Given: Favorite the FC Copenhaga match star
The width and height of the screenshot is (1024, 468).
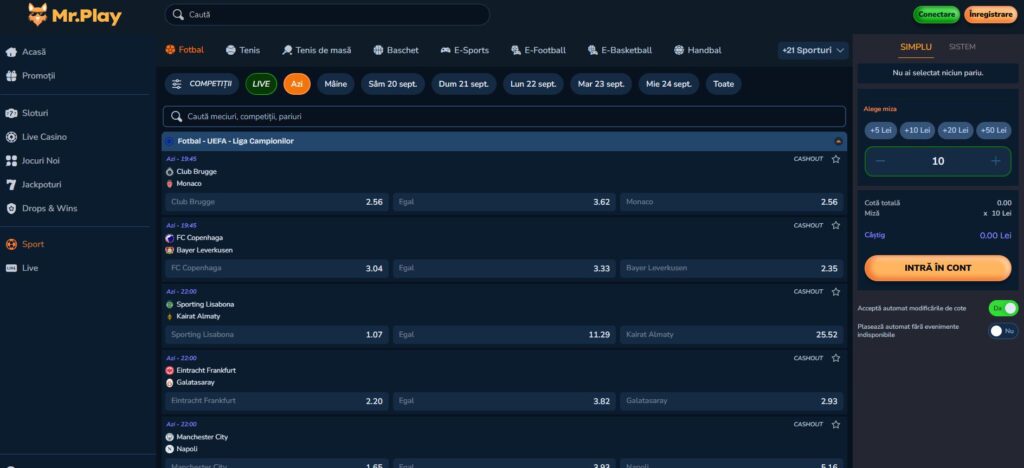Looking at the screenshot, I should click(x=836, y=225).
